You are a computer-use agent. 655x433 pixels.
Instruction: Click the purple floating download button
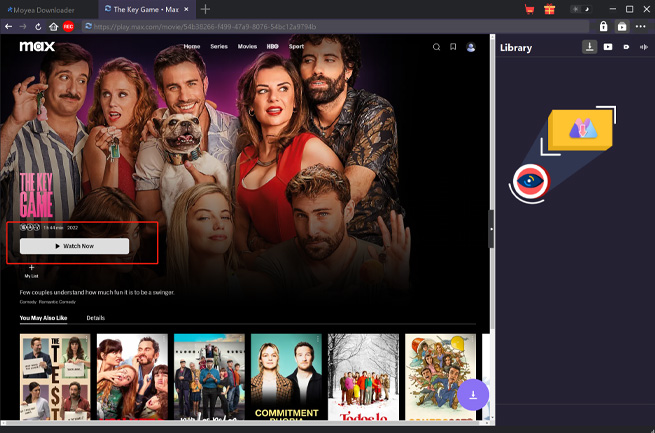(x=473, y=394)
